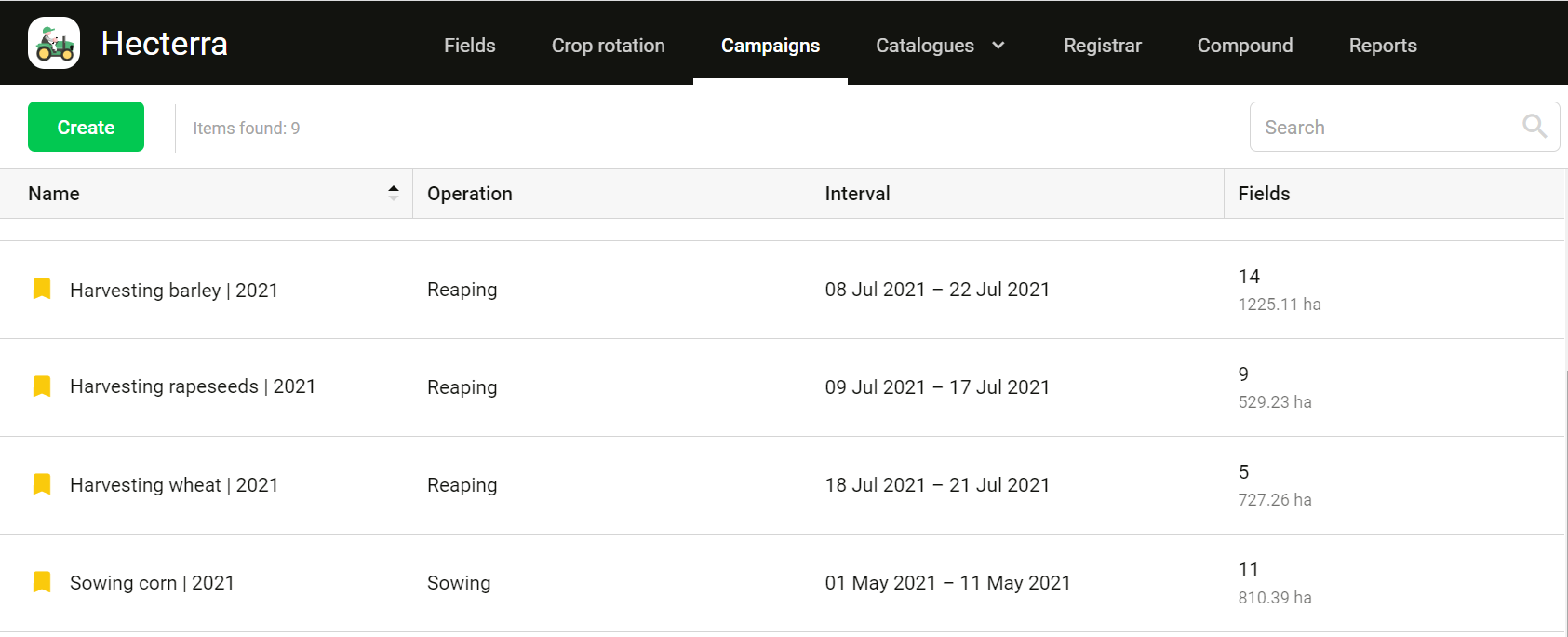Image resolution: width=1568 pixels, height=637 pixels.
Task: Open the Fields tab
Action: pyautogui.click(x=469, y=46)
